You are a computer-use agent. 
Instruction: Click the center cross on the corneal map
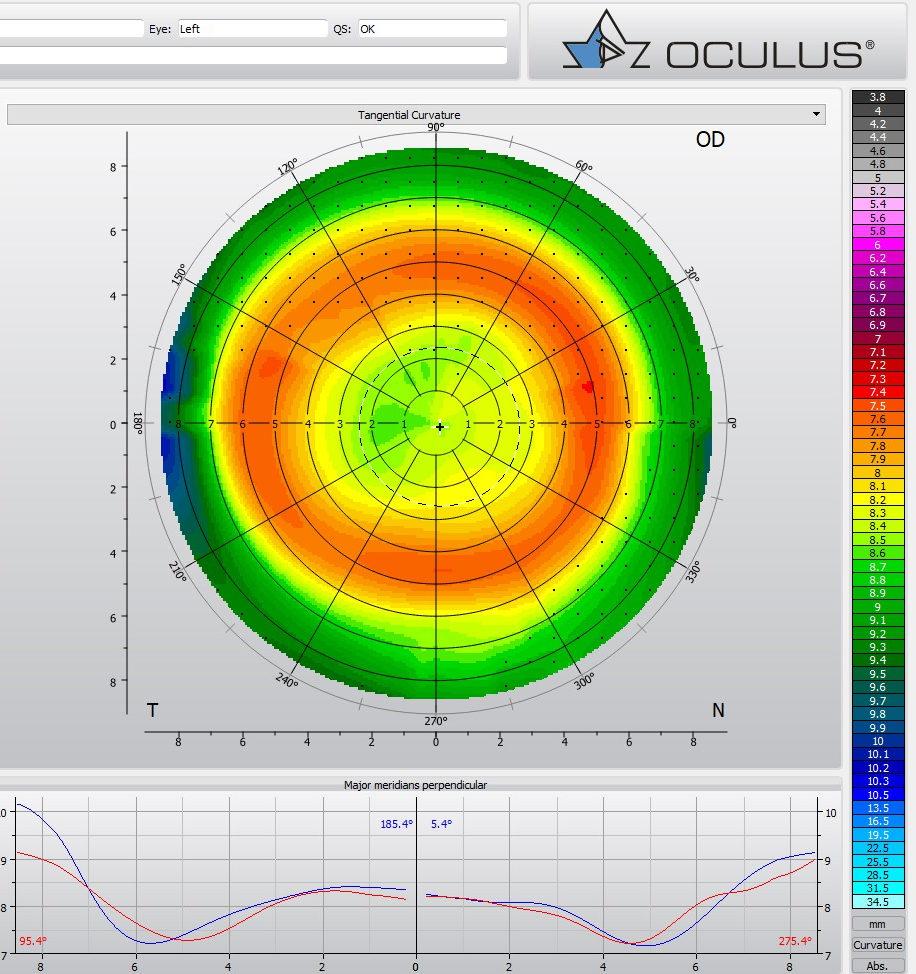coord(439,427)
